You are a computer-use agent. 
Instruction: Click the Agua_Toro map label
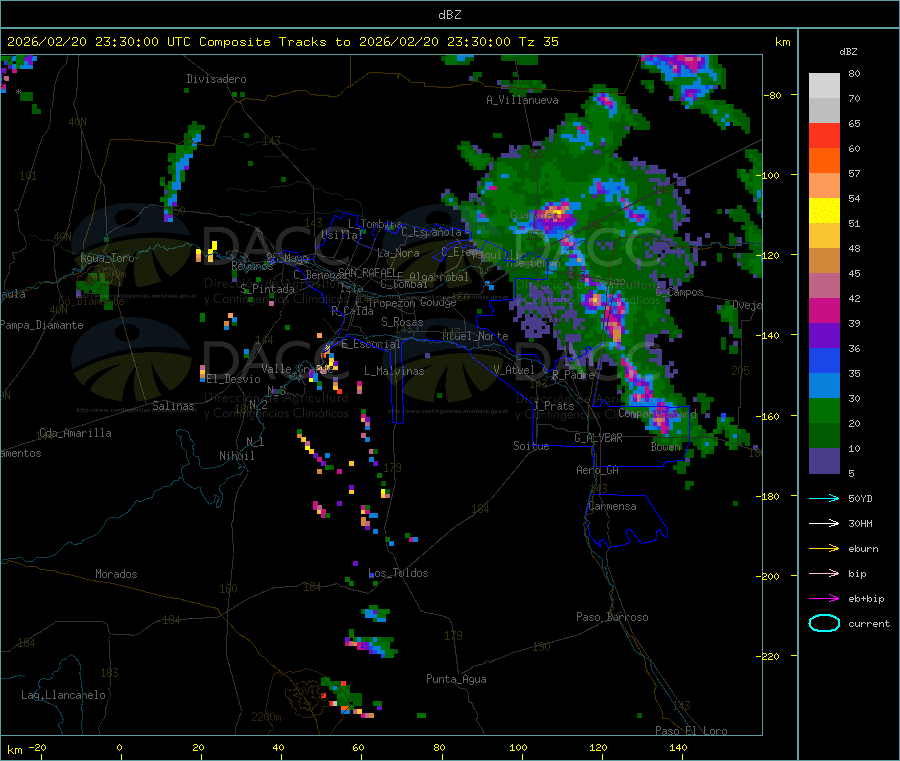pos(107,258)
